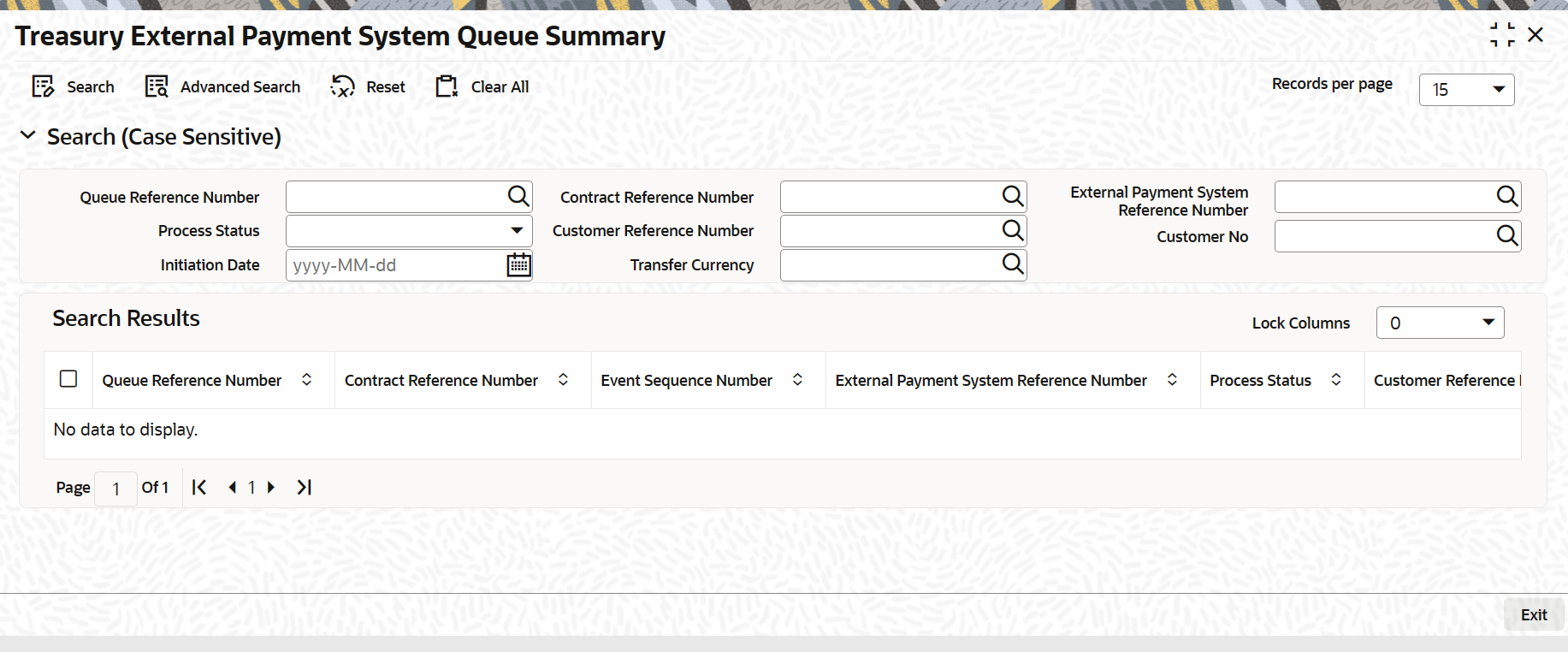The width and height of the screenshot is (1568, 652).
Task: Open the Initiation Date calendar picker
Action: click(518, 265)
